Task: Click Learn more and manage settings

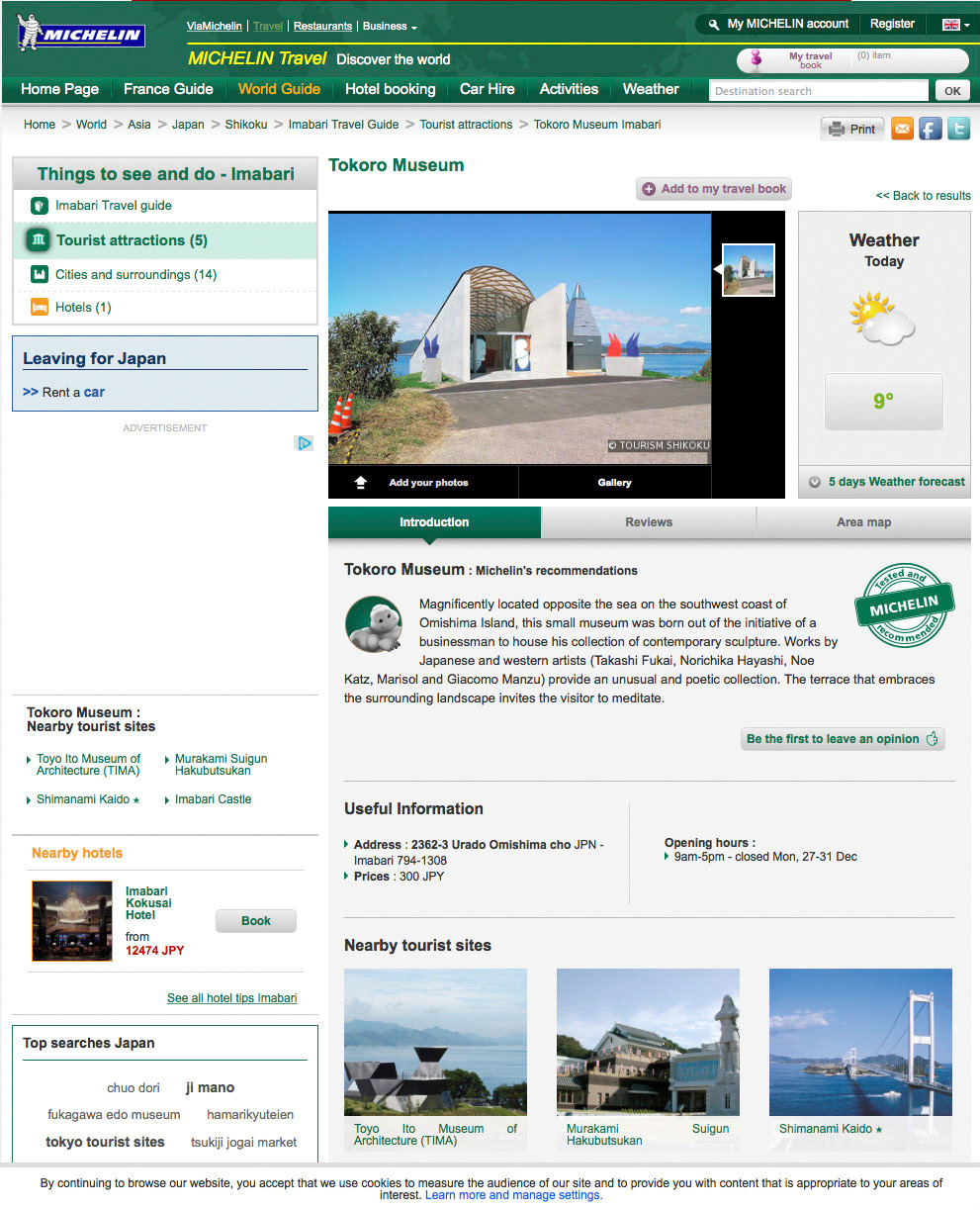Action: tap(513, 1195)
